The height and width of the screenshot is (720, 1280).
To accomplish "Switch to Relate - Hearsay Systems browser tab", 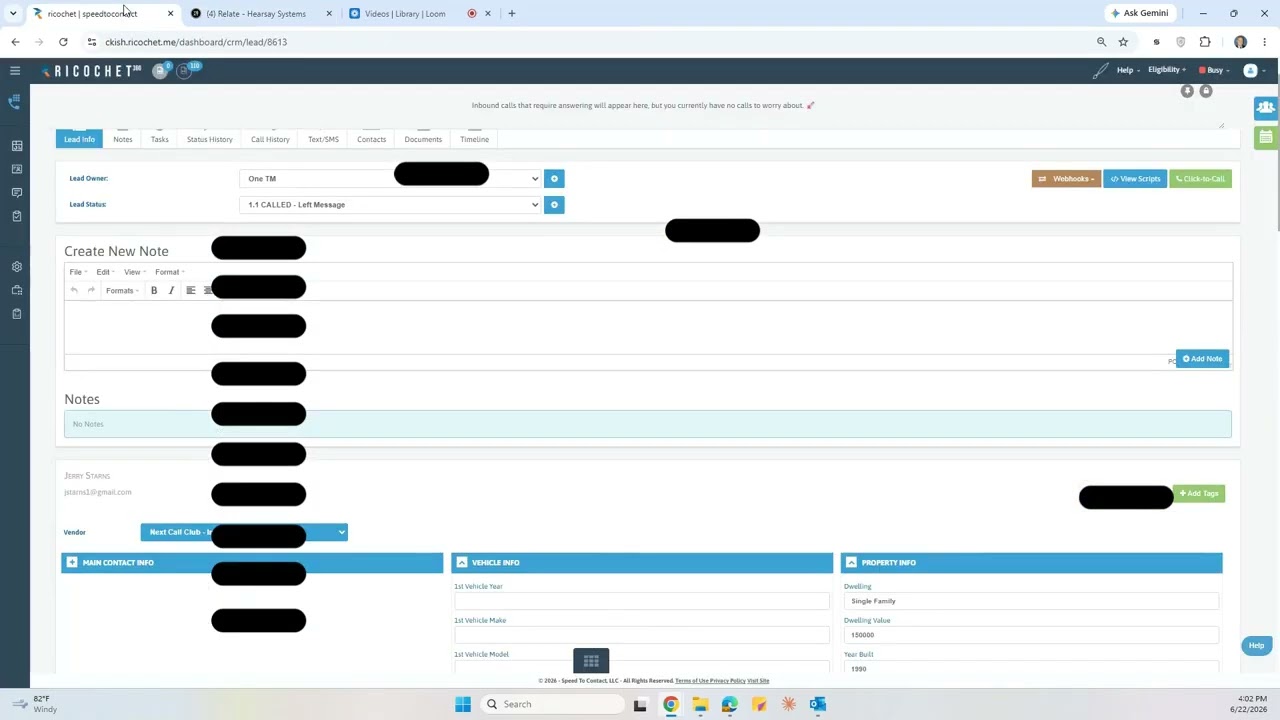I will click(x=260, y=14).
